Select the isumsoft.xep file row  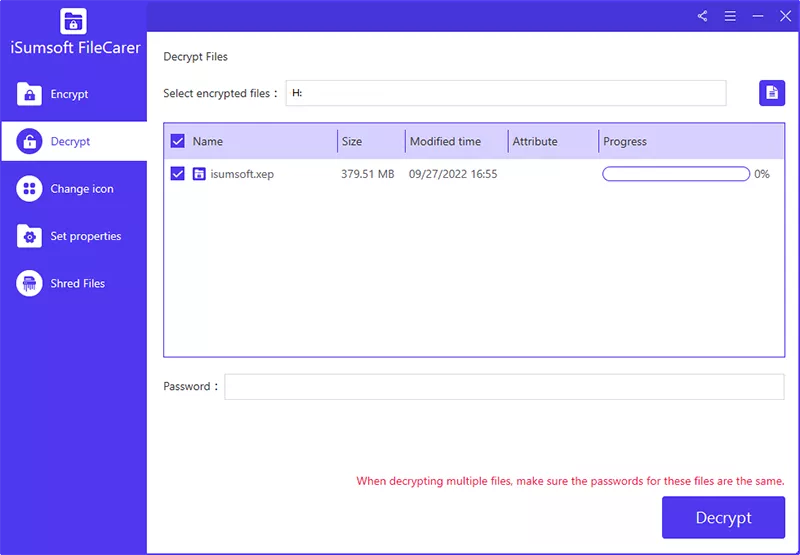tap(242, 174)
